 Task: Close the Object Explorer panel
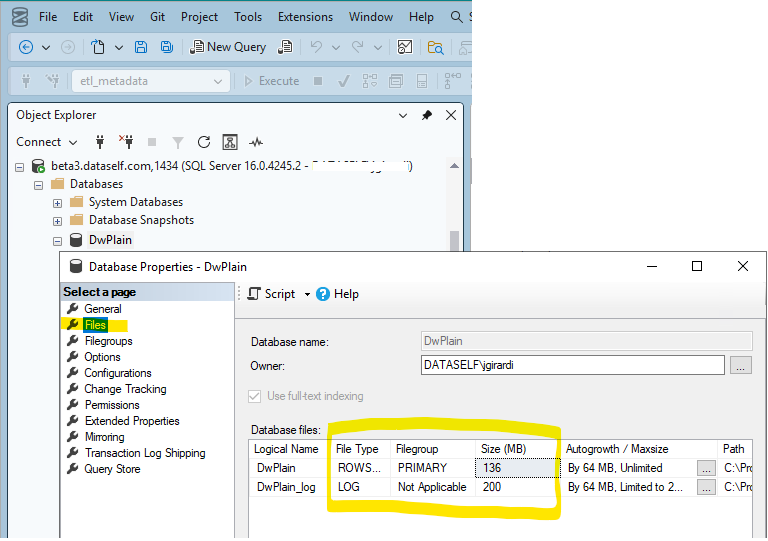pyautogui.click(x=451, y=115)
